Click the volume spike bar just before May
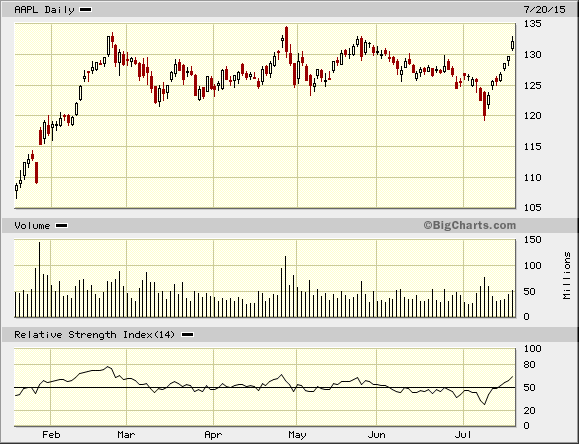The height and width of the screenshot is (444, 579). pyautogui.click(x=285, y=287)
